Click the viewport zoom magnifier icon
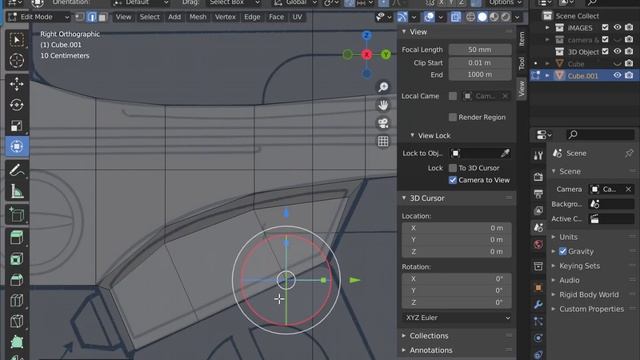This screenshot has height=360, width=640. pos(383,87)
